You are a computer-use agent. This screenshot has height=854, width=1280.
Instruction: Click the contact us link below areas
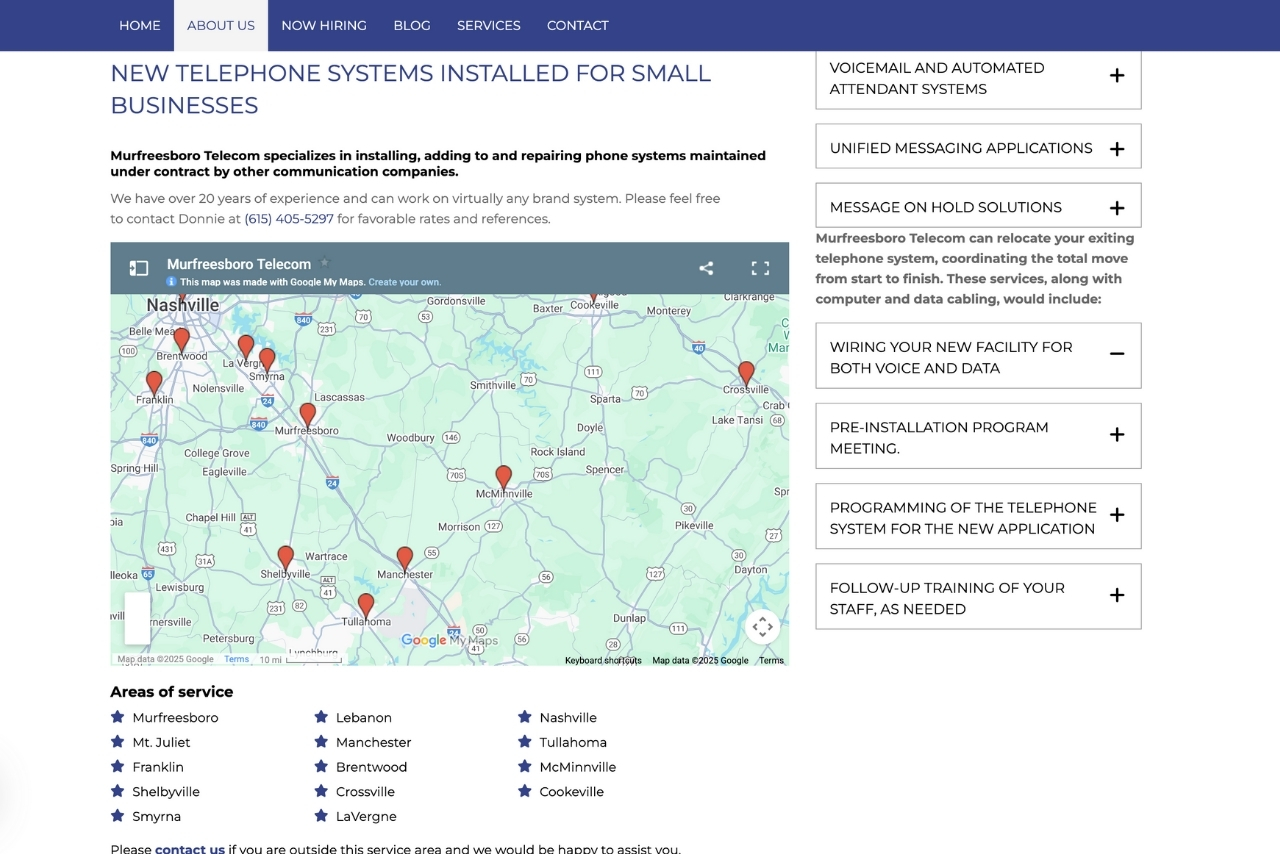(190, 849)
